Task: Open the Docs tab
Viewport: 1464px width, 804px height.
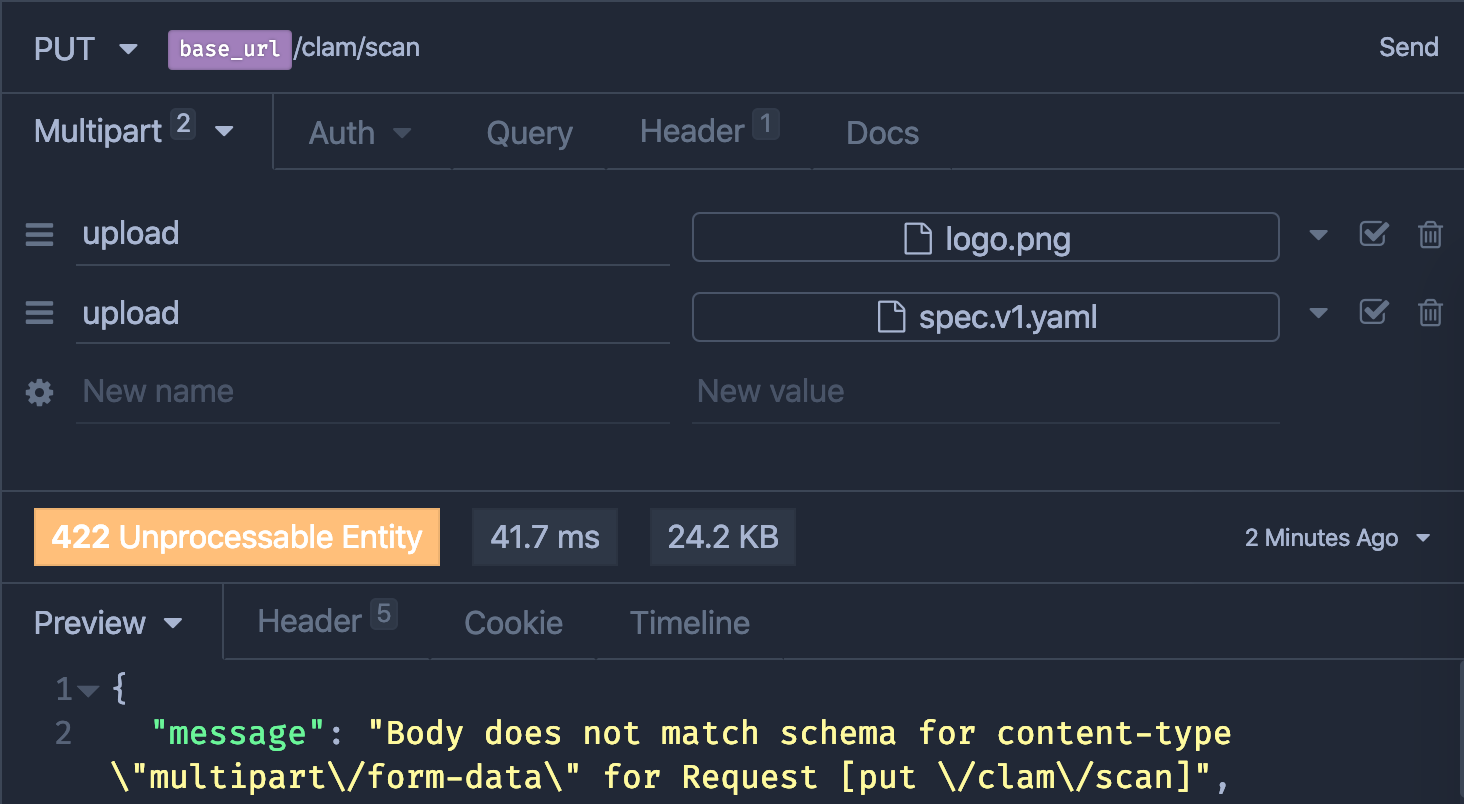Action: point(882,133)
